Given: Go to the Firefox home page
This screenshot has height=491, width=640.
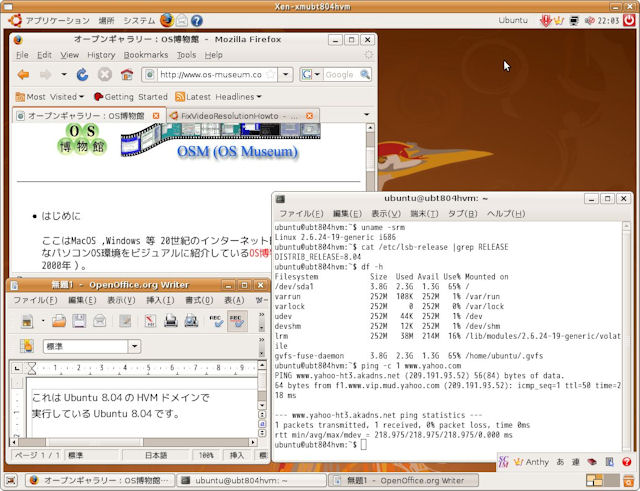Looking at the screenshot, I should tap(127, 75).
